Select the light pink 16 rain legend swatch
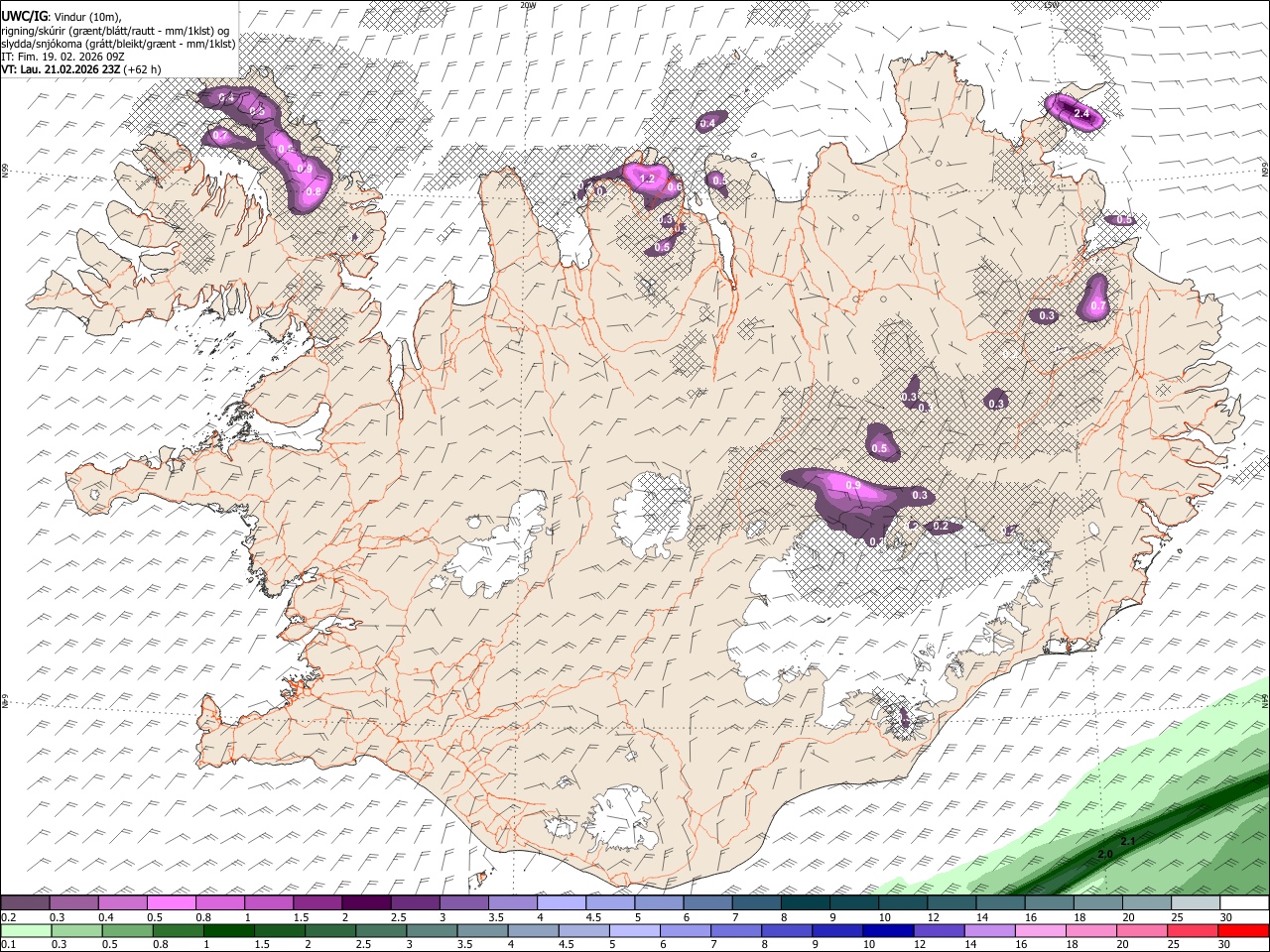Image resolution: width=1270 pixels, height=952 pixels. [1041, 930]
